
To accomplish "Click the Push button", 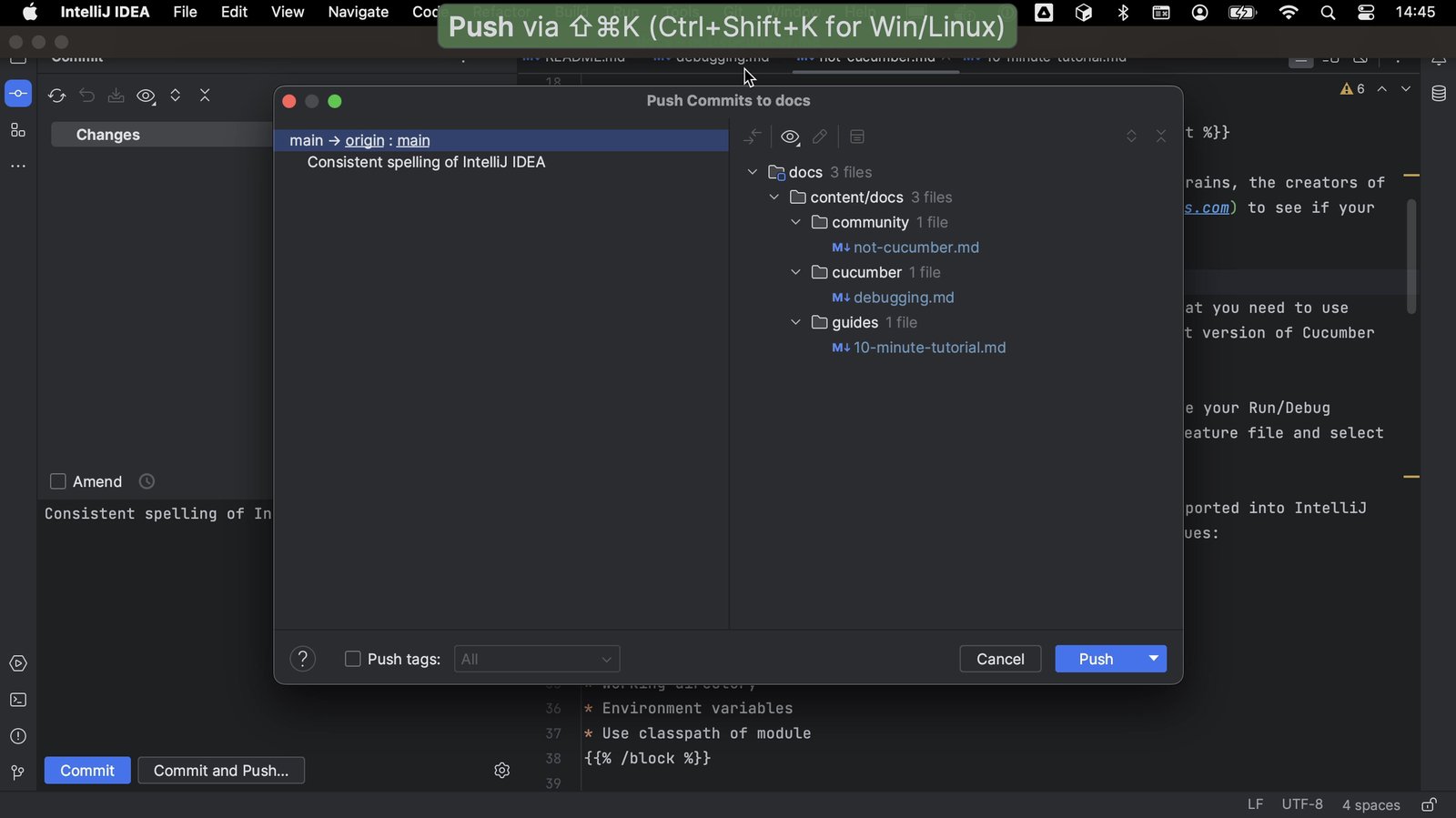I will (1097, 659).
